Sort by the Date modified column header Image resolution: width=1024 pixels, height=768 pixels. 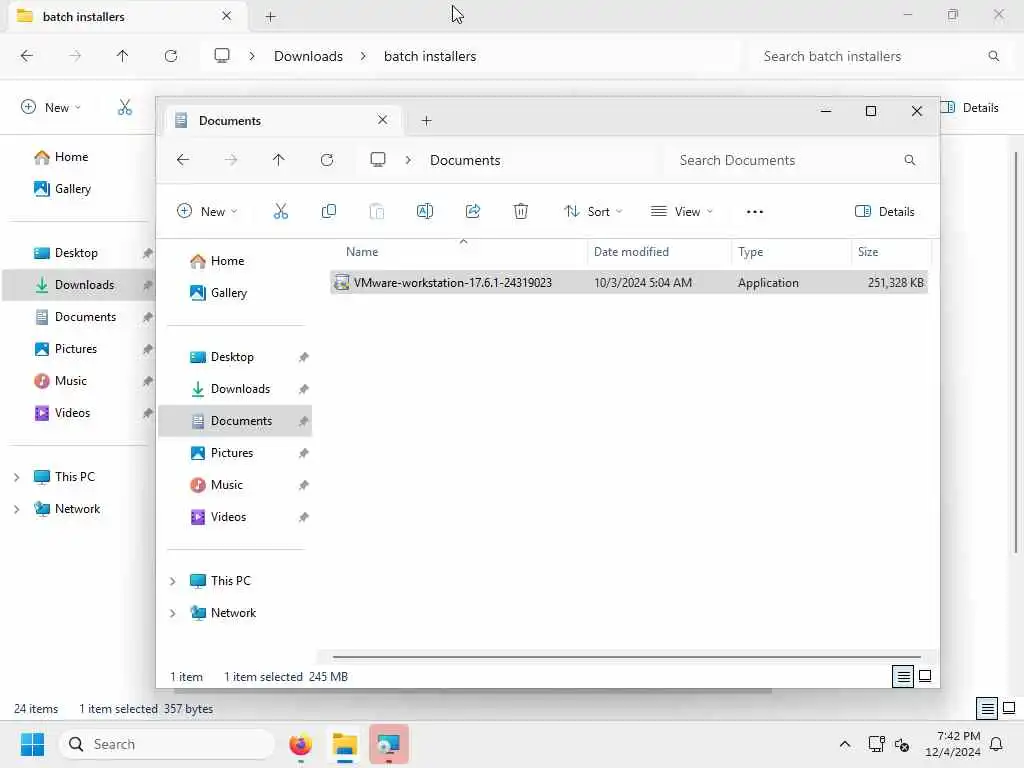[631, 252]
